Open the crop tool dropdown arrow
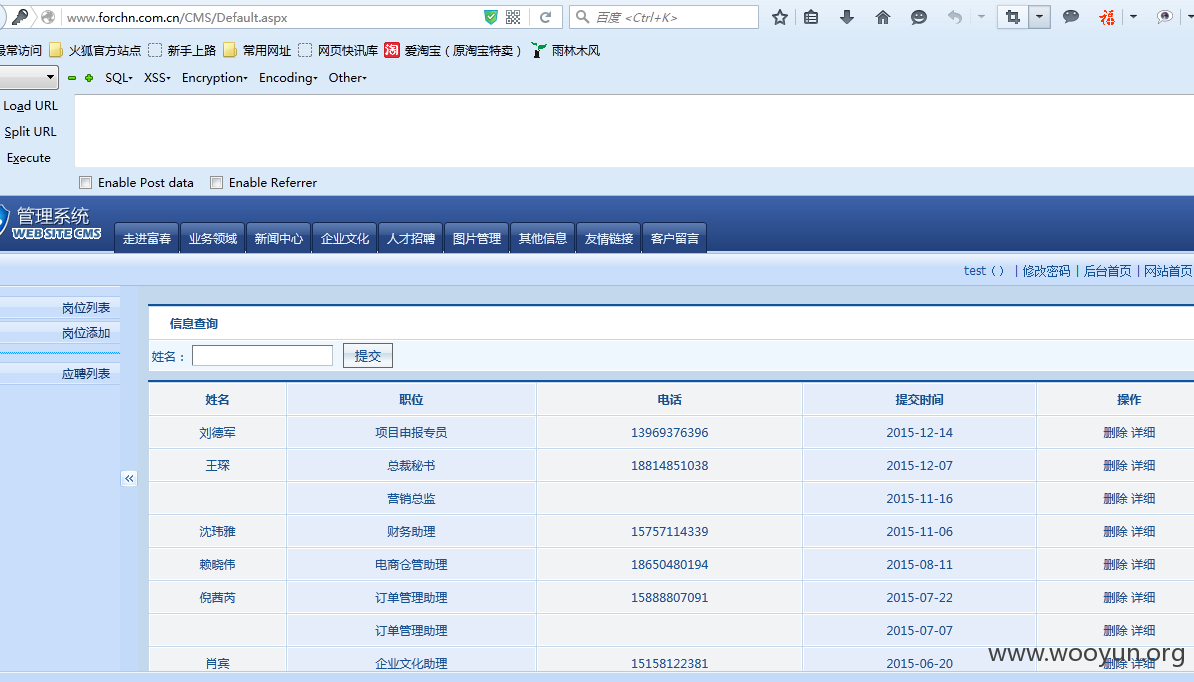The height and width of the screenshot is (682, 1194). [x=1039, y=17]
